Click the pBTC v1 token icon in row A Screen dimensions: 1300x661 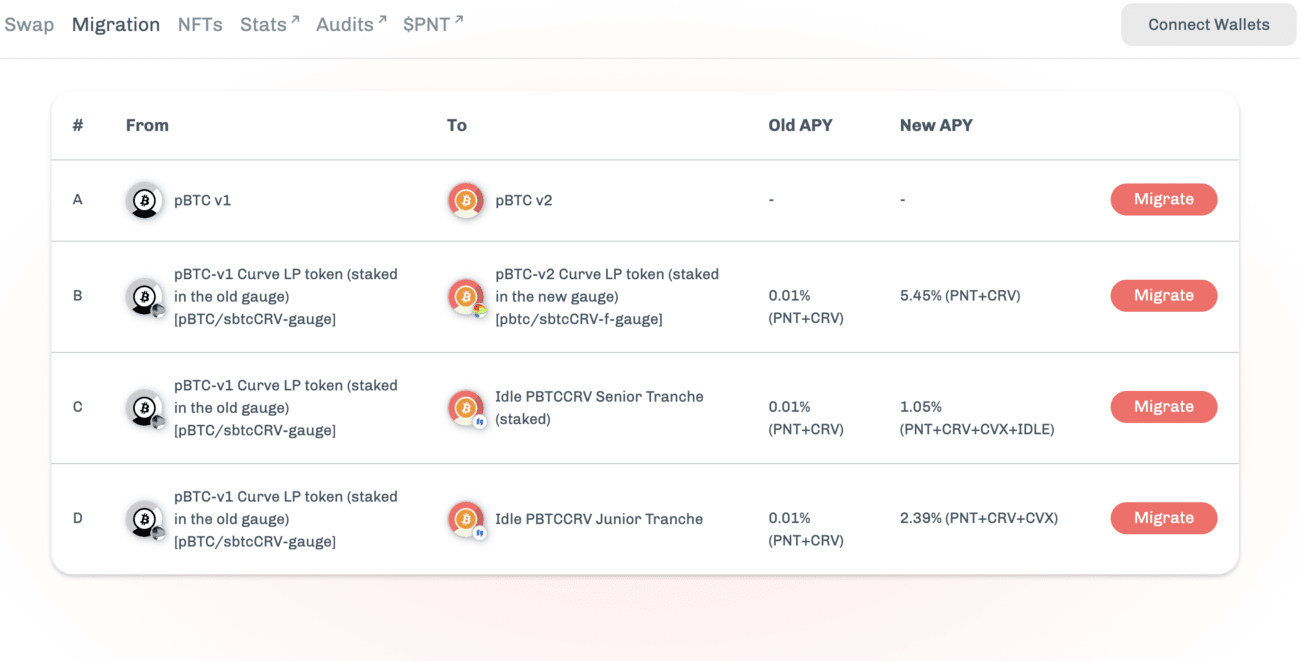tap(145, 201)
